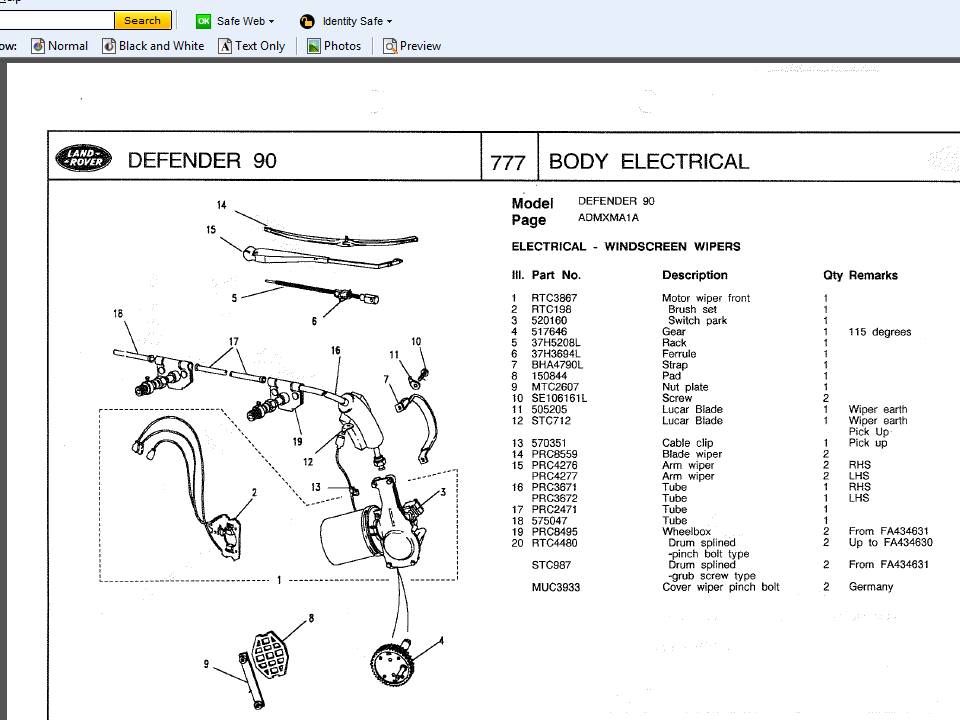Click part number PRC3672

[554, 498]
